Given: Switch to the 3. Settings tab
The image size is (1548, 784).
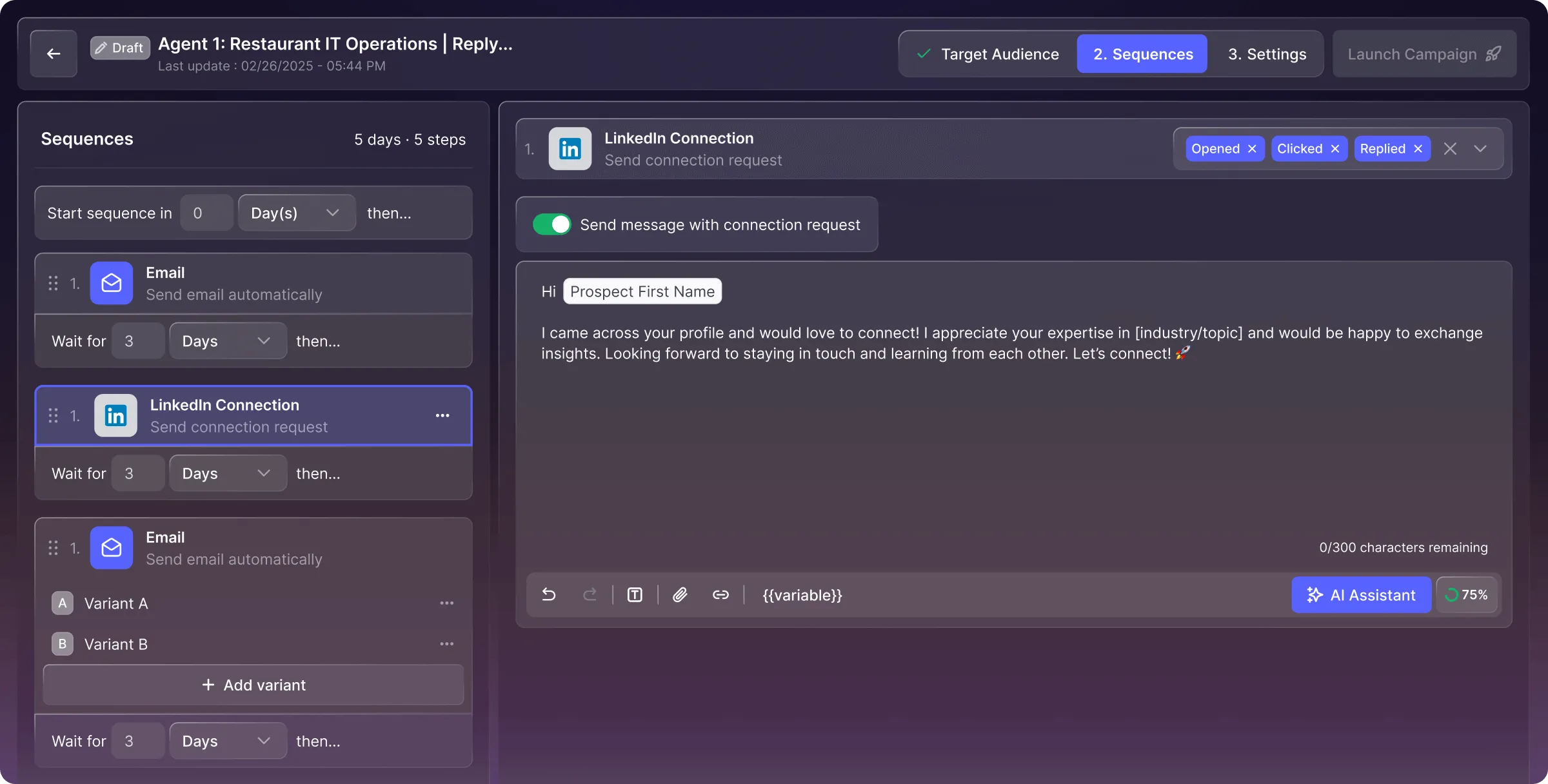Looking at the screenshot, I should point(1266,54).
